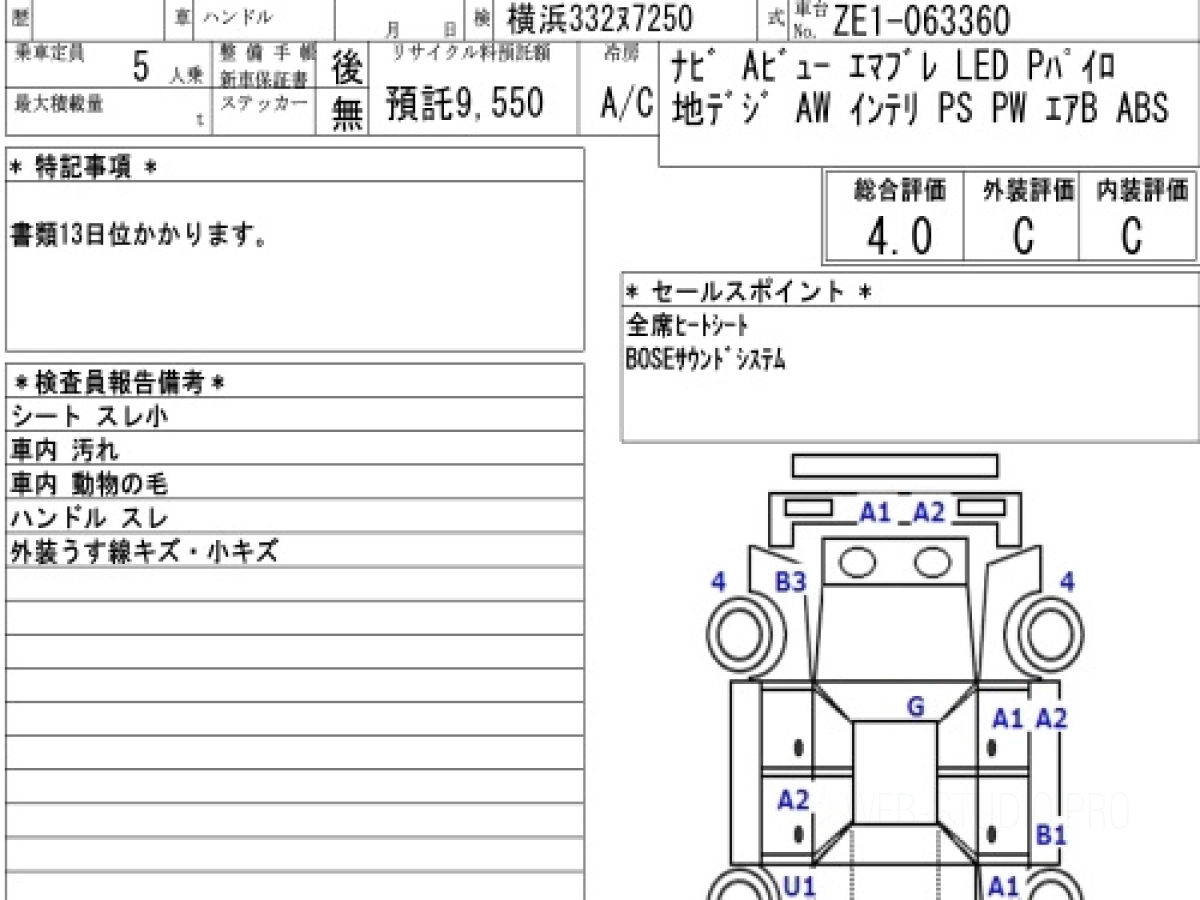The width and height of the screenshot is (1200, 900).
Task: Select the row 外装うす線キズ・小キズ
Action: coord(295,551)
